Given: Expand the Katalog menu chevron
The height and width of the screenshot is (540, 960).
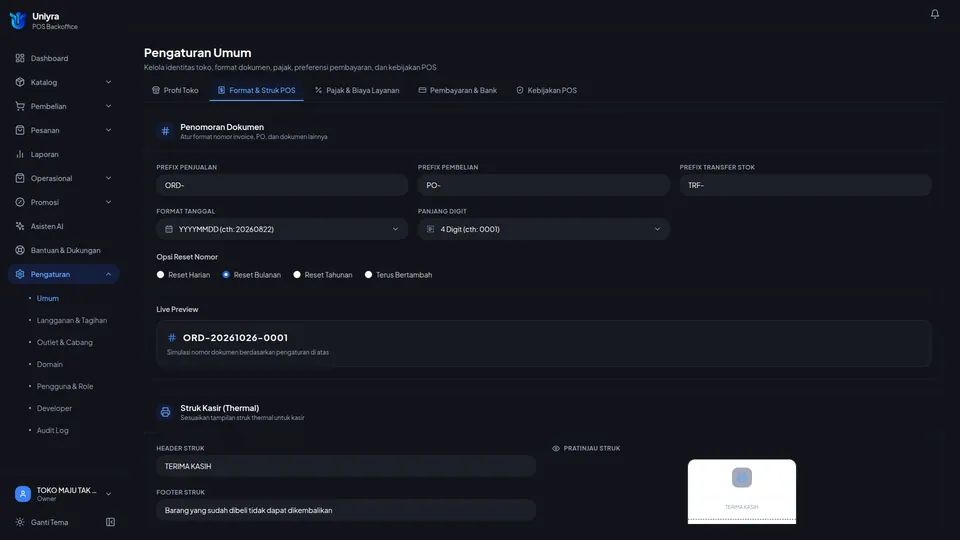Looking at the screenshot, I should click(108, 82).
